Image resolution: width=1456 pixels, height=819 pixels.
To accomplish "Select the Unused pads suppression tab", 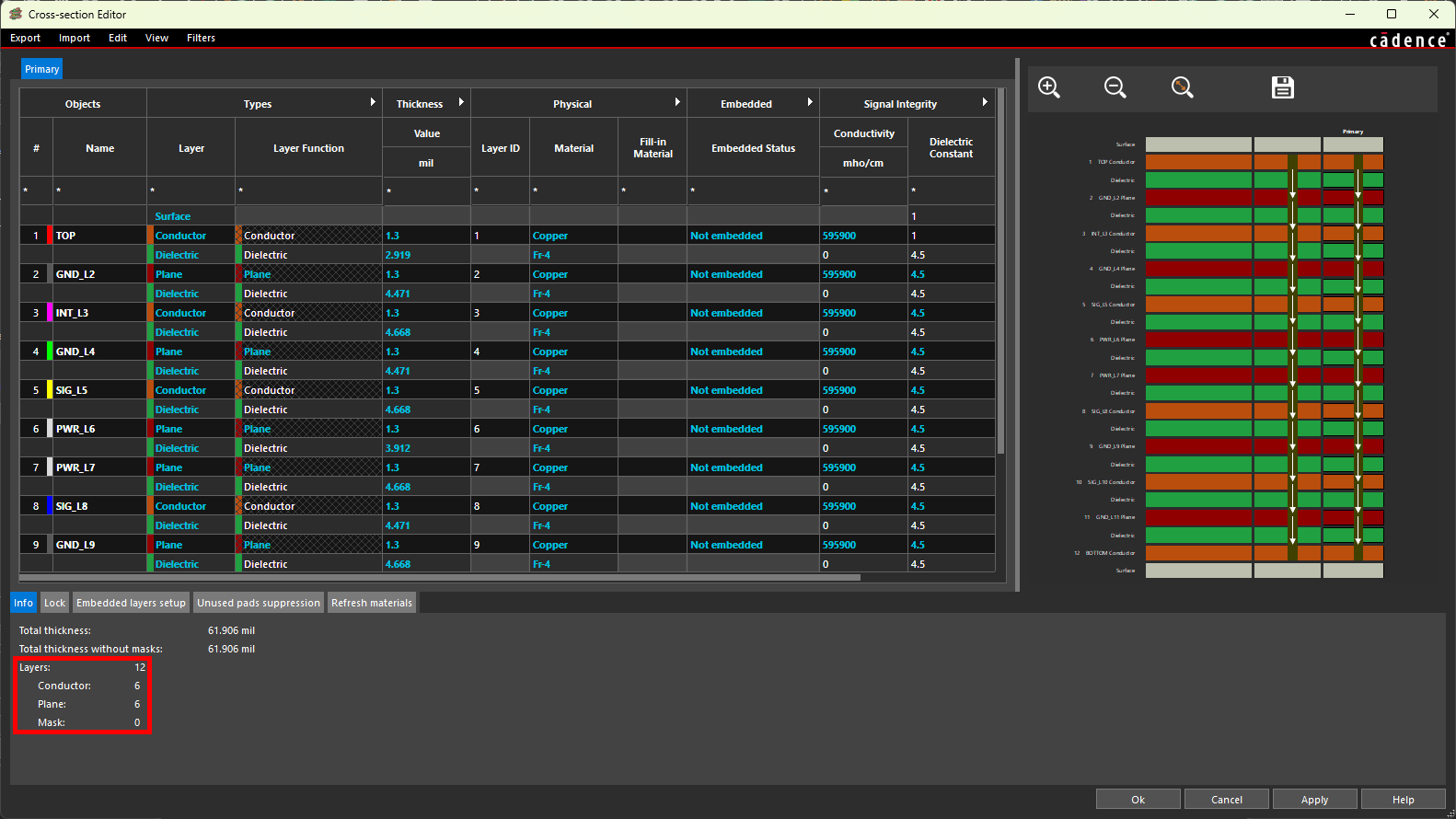I will tap(259, 603).
